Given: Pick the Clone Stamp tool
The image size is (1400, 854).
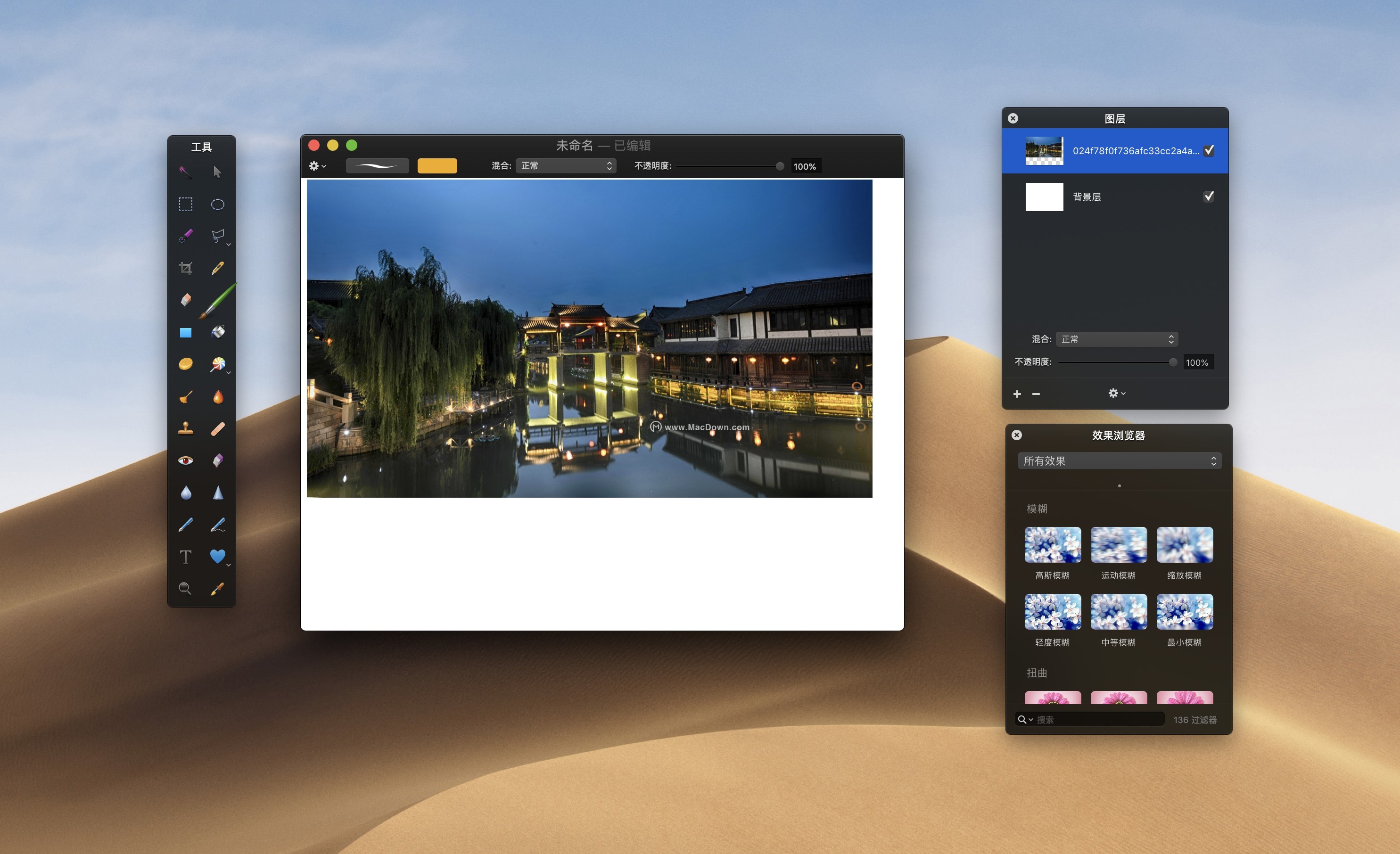Looking at the screenshot, I should [186, 428].
